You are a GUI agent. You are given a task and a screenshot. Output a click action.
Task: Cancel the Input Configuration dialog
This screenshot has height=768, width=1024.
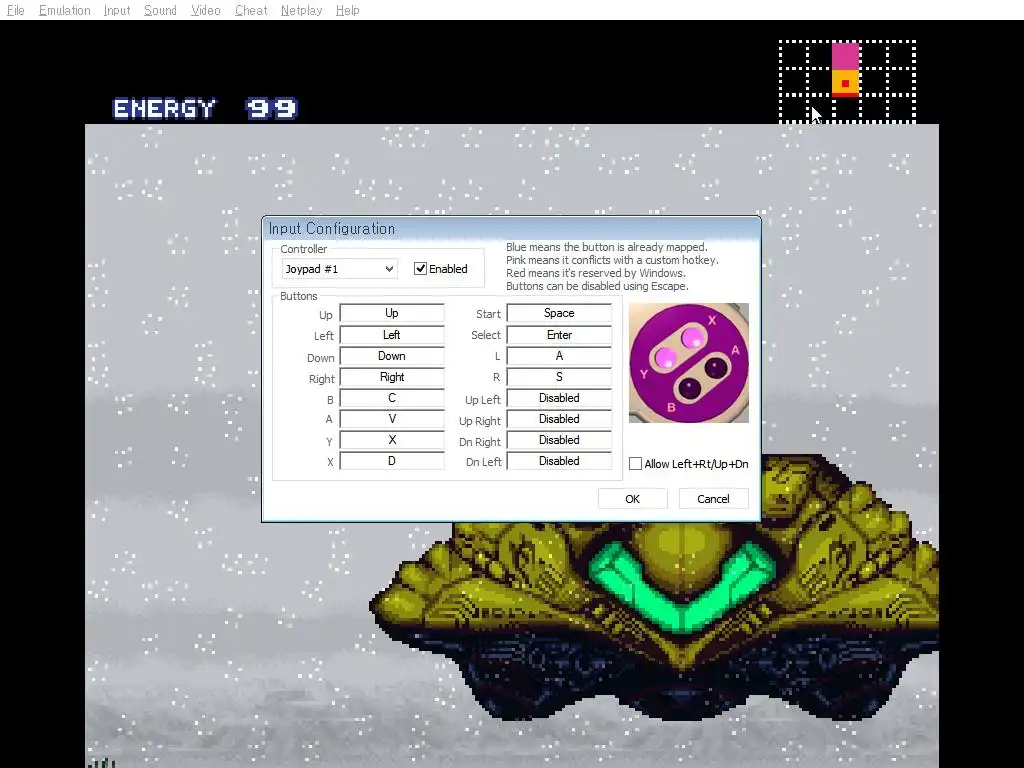[713, 499]
